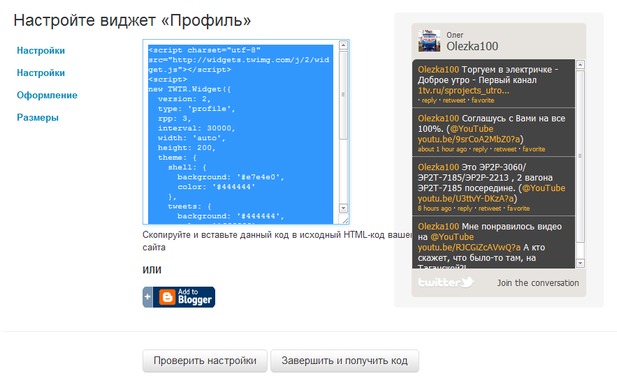The image size is (617, 385).
Task: Switch to the Размеры tab
Action: (x=37, y=118)
